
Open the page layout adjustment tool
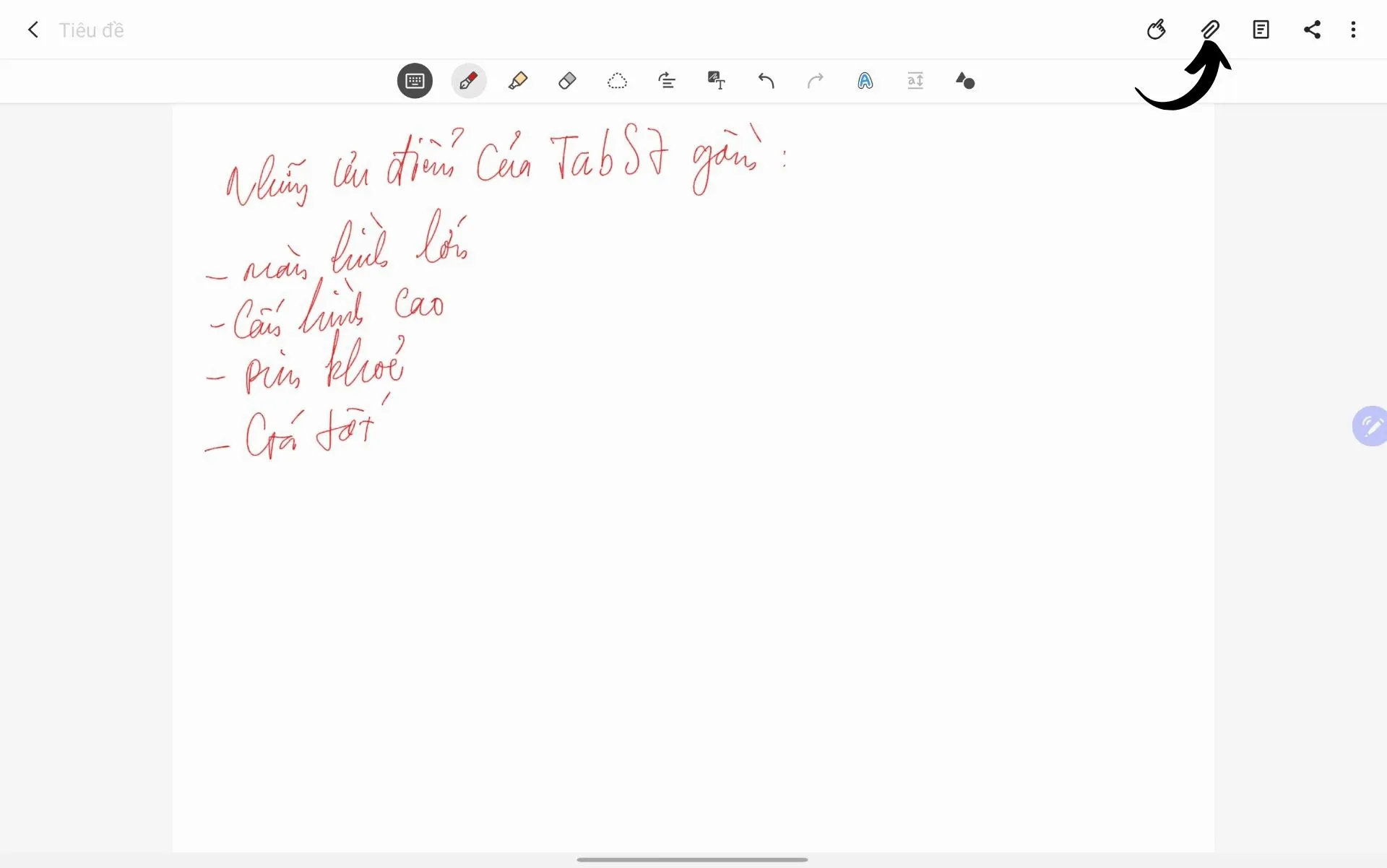pyautogui.click(x=667, y=80)
